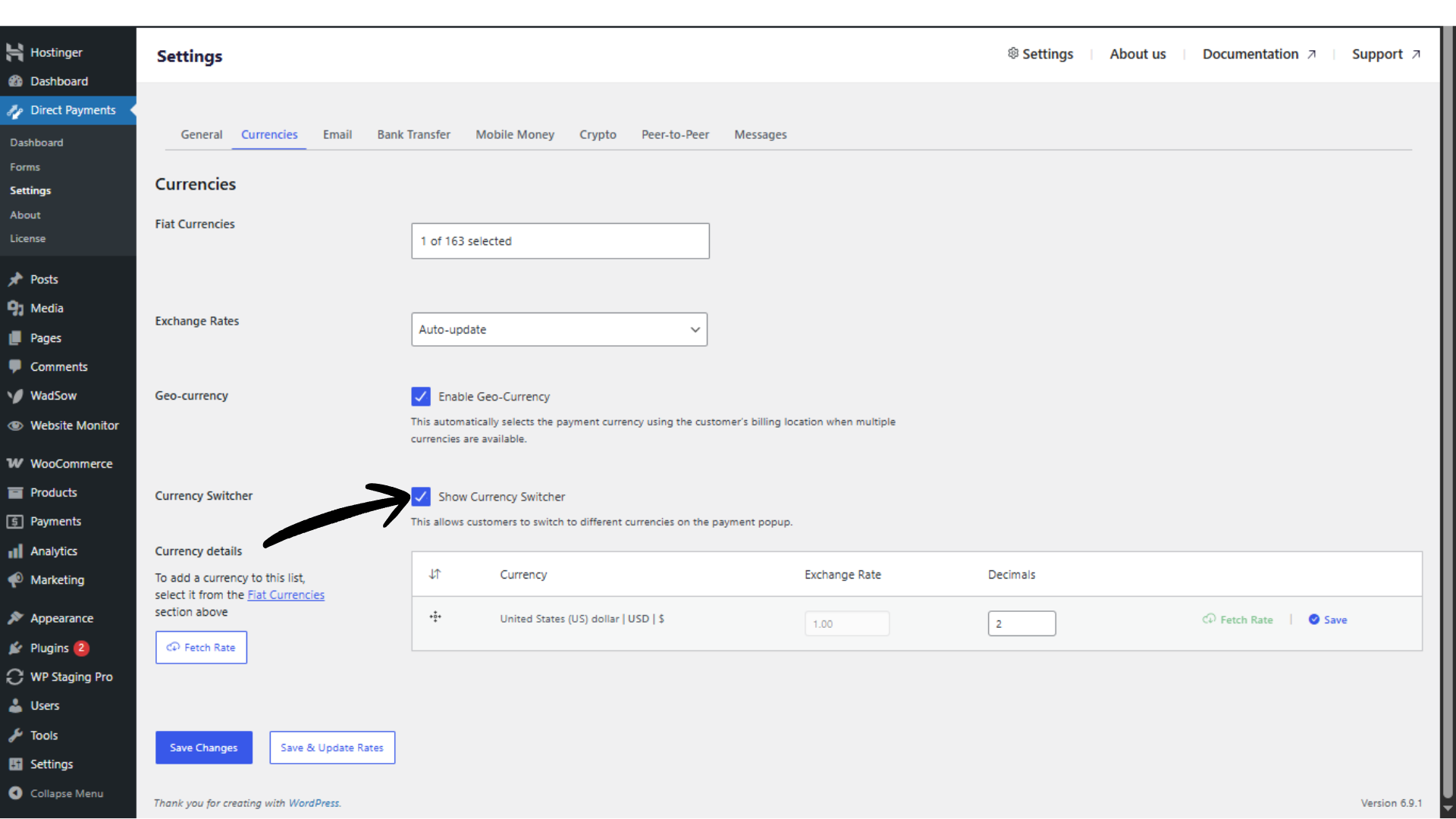Click the Fiat Currencies link
Viewport: 1456px width, 819px height.
[x=285, y=595]
